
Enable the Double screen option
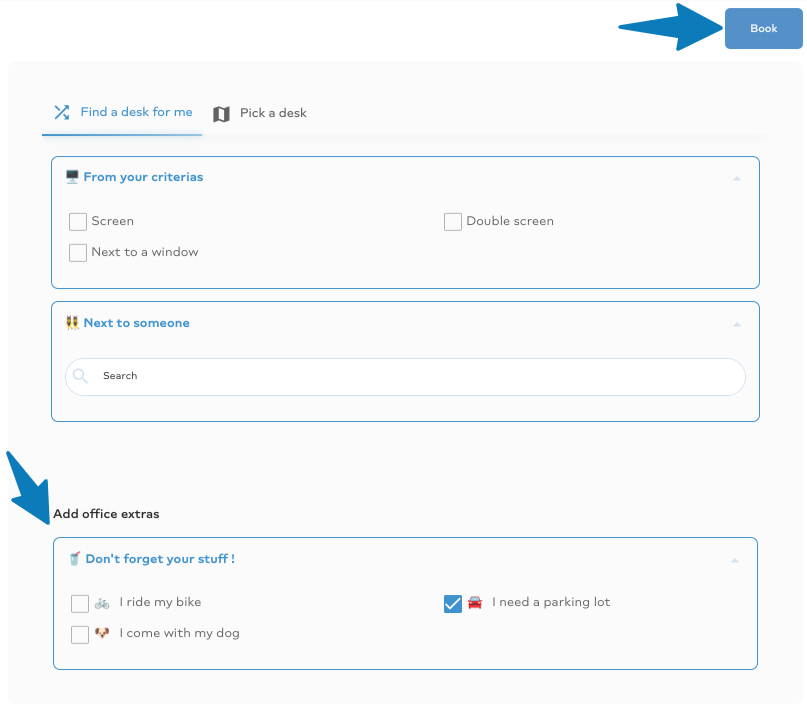(453, 222)
